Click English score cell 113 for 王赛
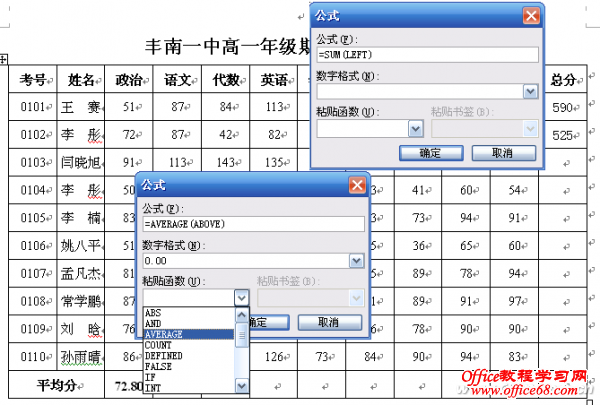The image size is (600, 405). (274, 107)
